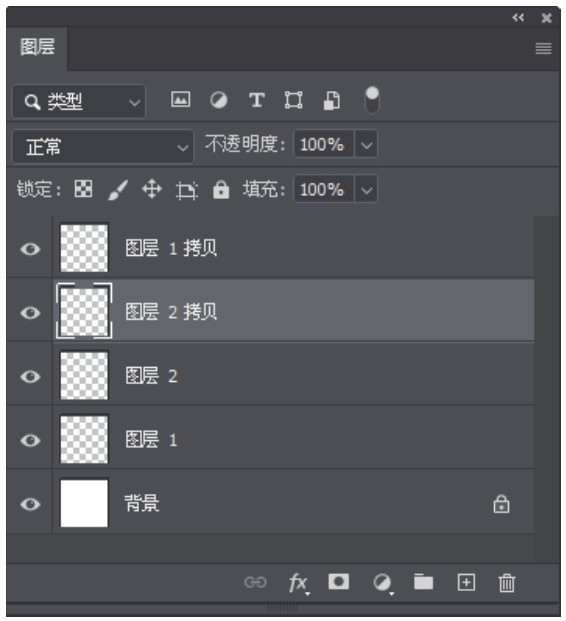This screenshot has height=621, width=566.
Task: Lock transparent pixels checkerboard icon
Action: tap(84, 189)
